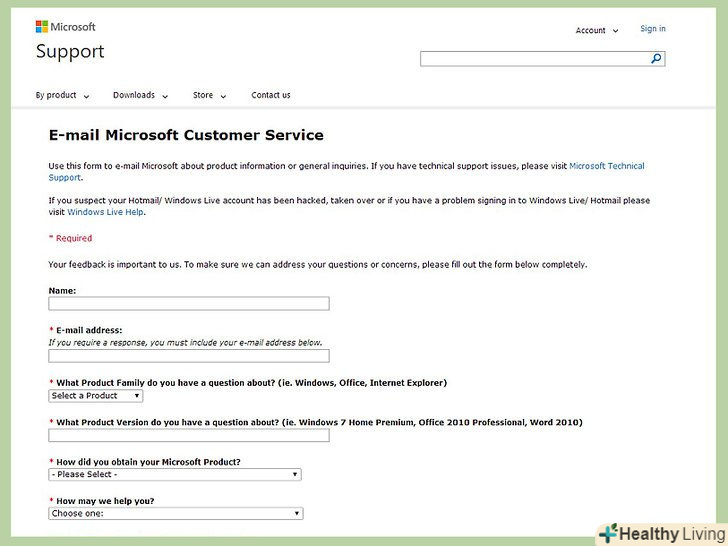Expand the By product menu
This screenshot has height=546, width=728.
click(62, 96)
